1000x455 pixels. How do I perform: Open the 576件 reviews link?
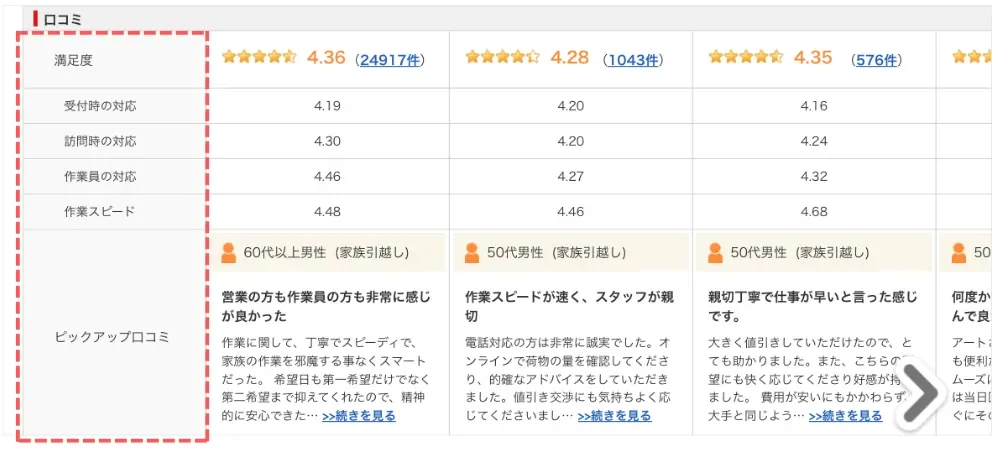[x=876, y=60]
